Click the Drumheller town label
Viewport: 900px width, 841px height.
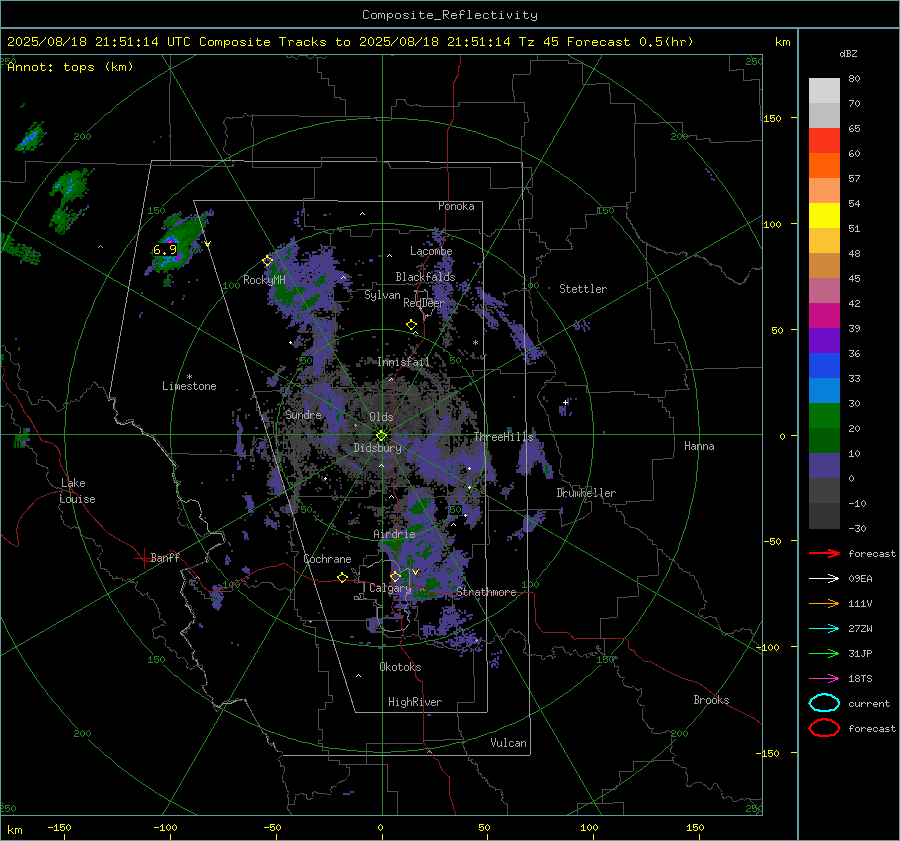(586, 493)
